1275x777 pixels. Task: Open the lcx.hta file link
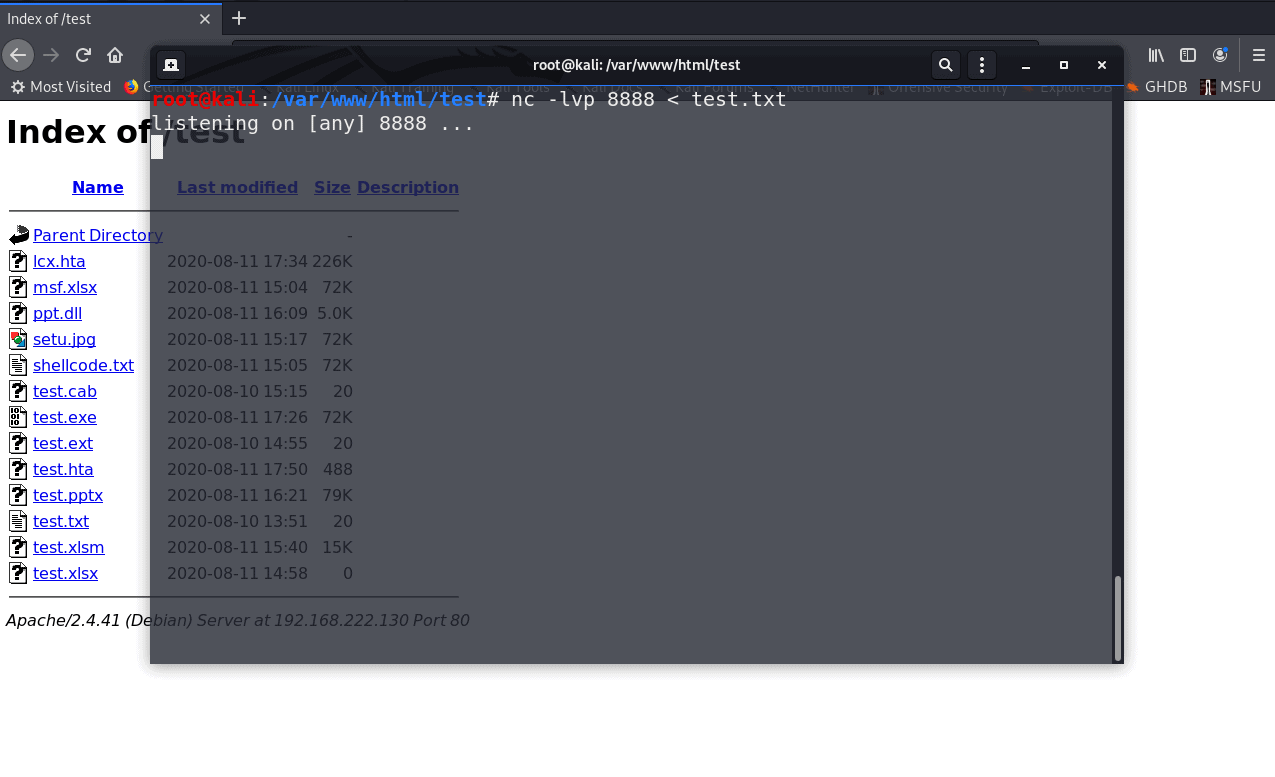tap(59, 261)
